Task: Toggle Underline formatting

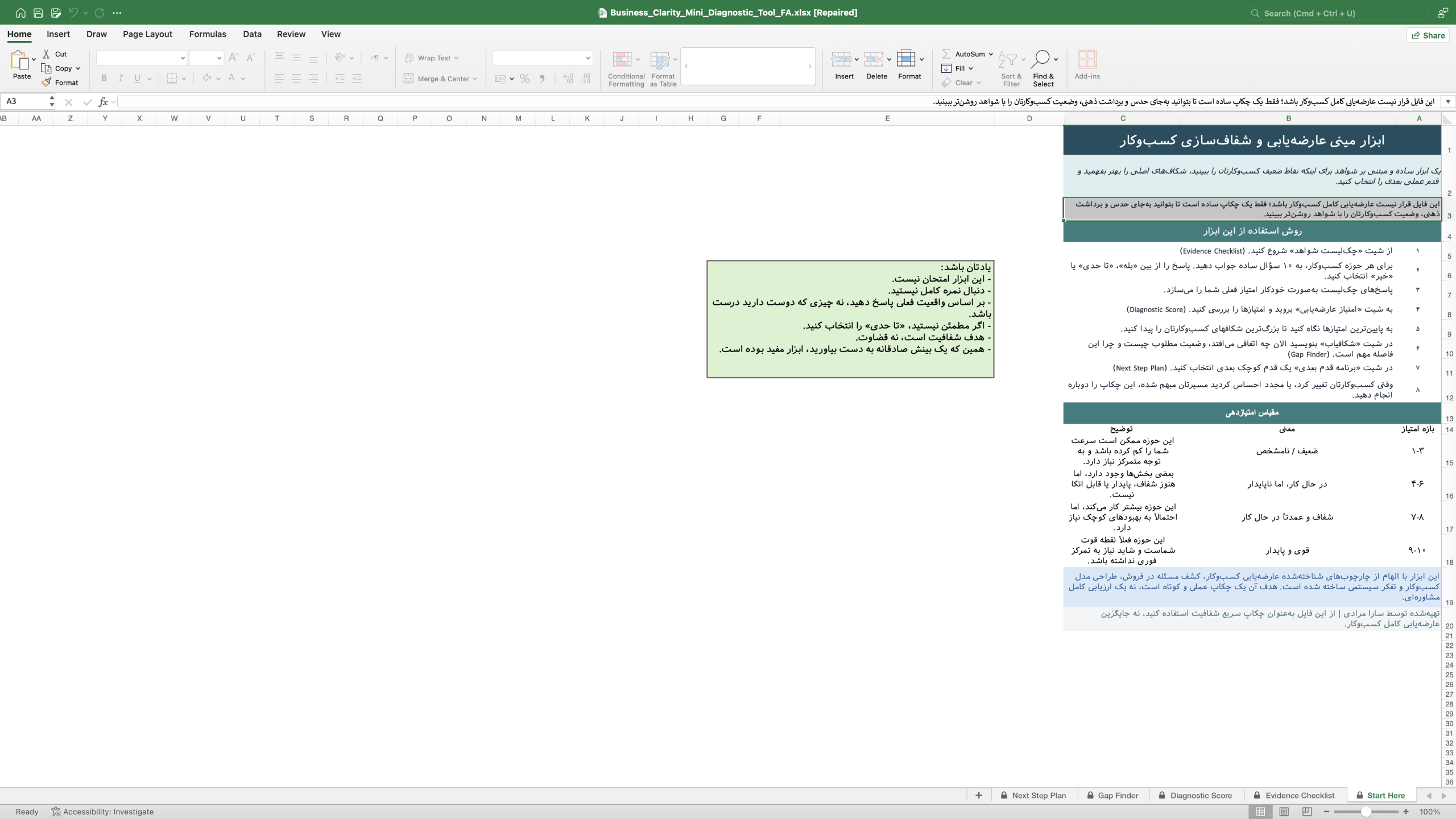Action: pos(137,78)
